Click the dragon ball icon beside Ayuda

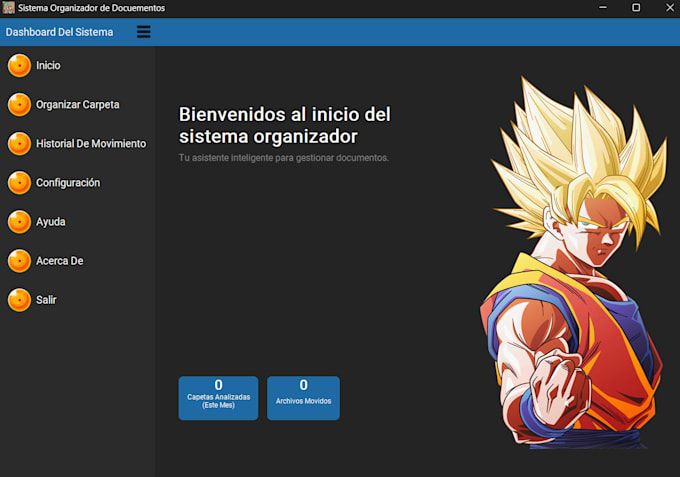(20, 222)
